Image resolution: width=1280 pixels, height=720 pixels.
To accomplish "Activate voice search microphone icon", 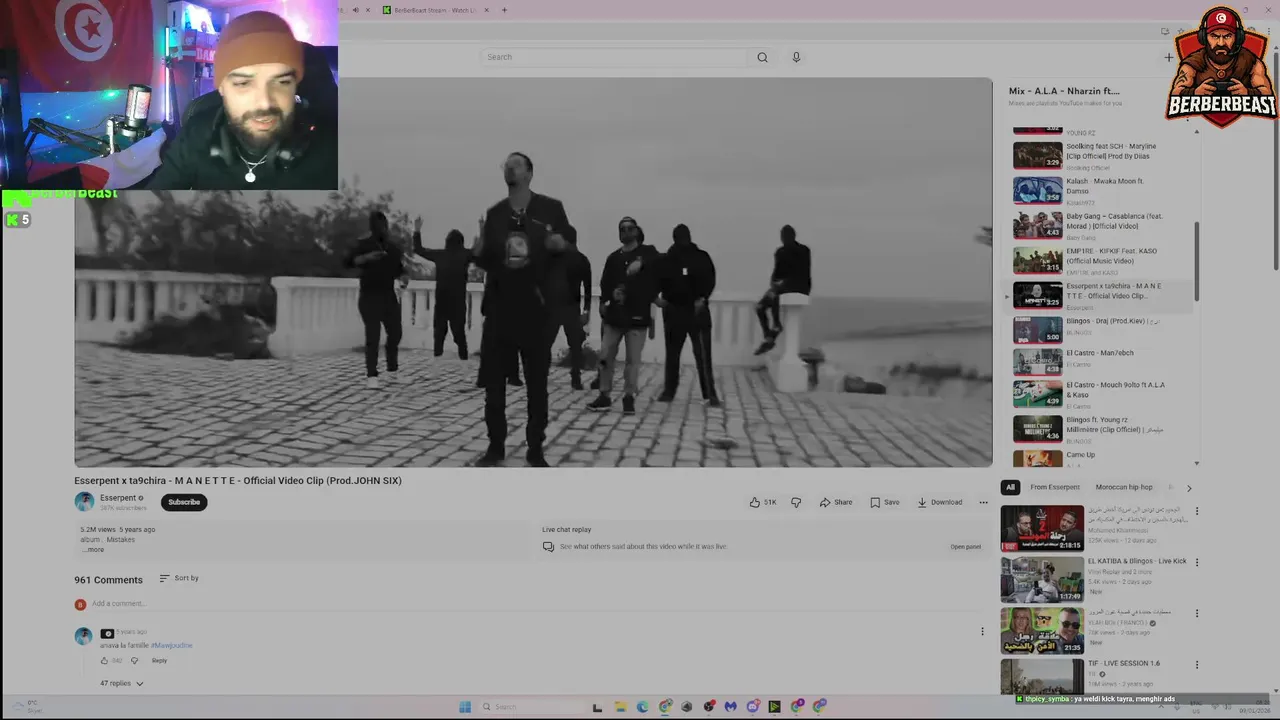I will (x=796, y=57).
